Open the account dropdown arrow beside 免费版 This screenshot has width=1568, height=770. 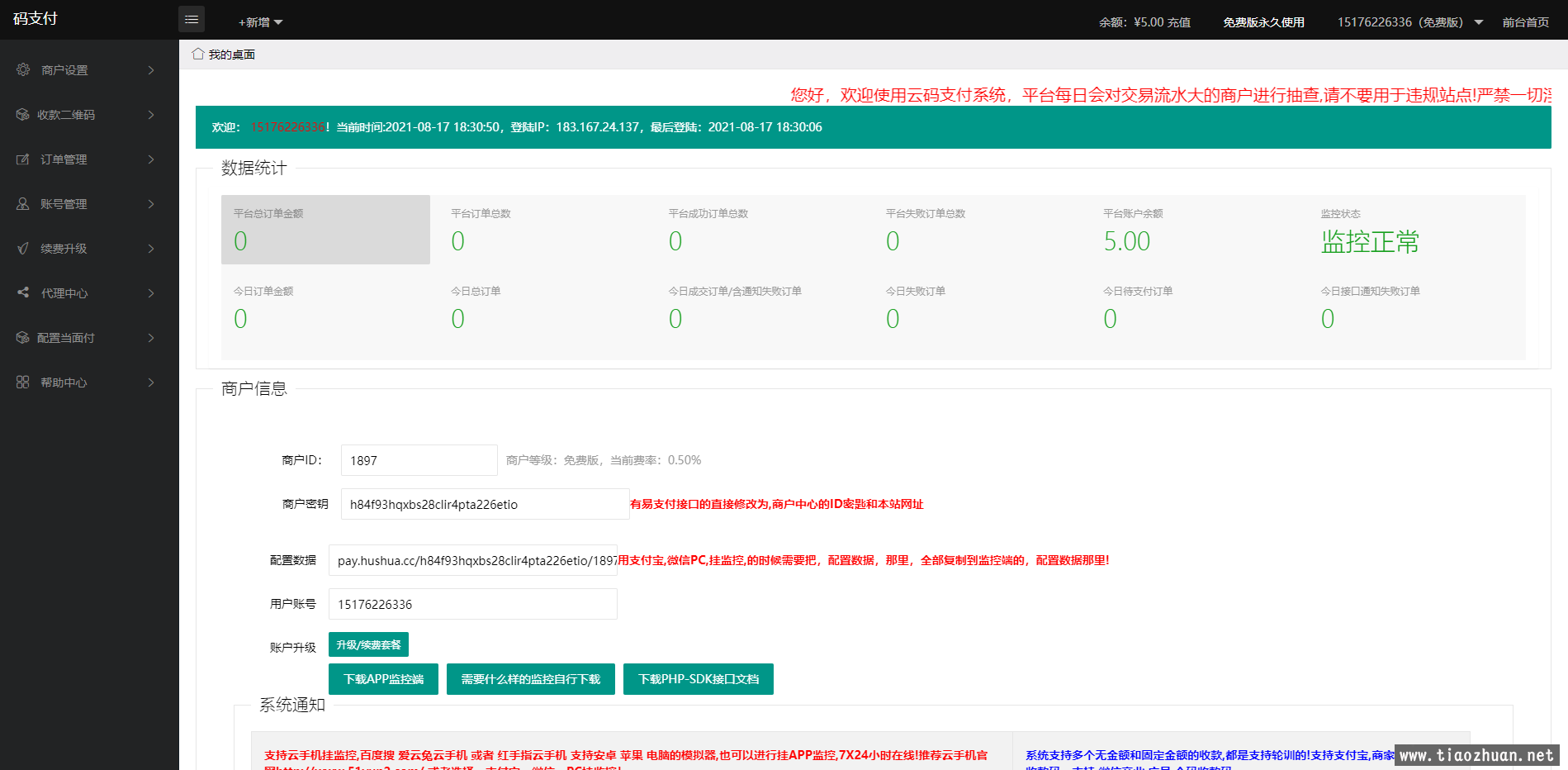tap(1479, 22)
